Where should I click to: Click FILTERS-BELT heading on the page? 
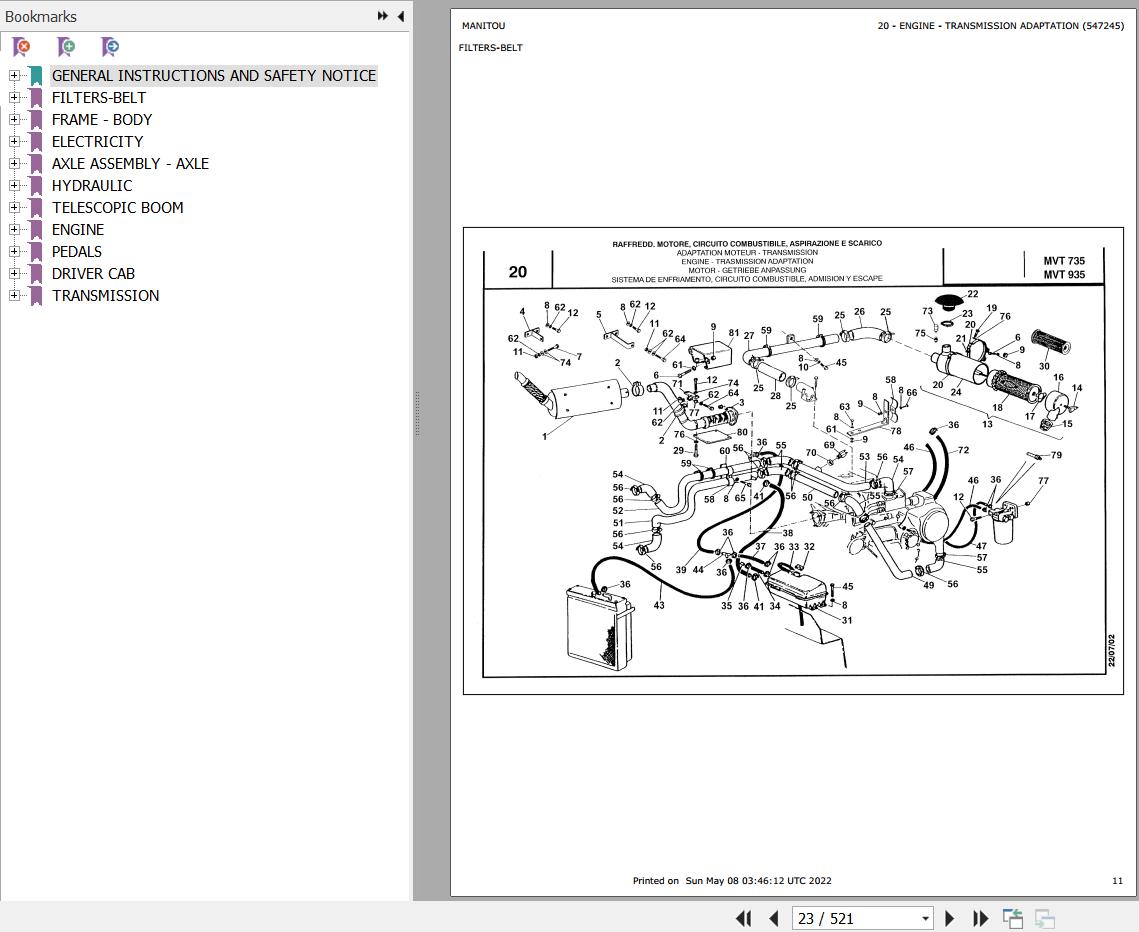(490, 47)
